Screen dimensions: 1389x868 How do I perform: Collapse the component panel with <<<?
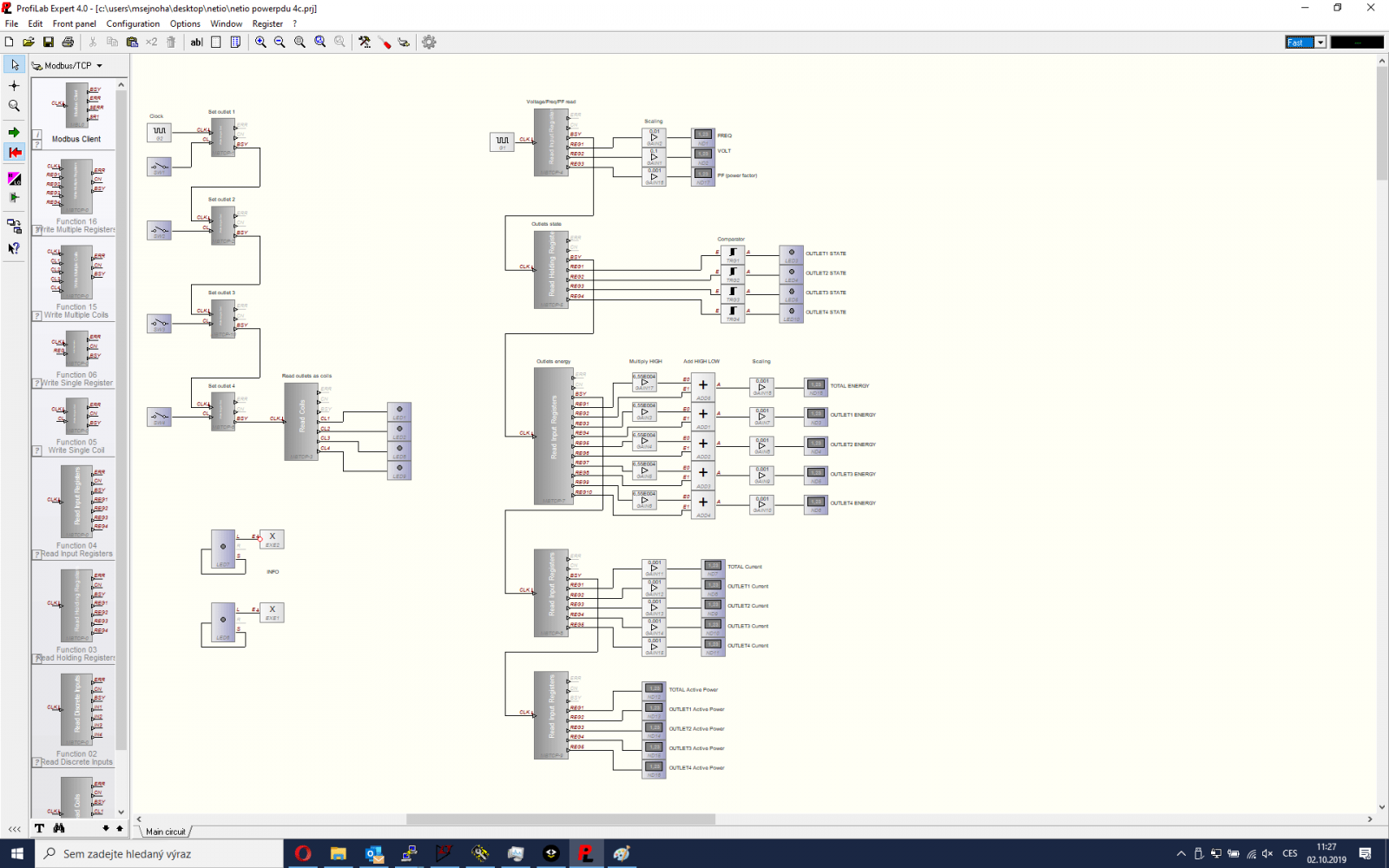point(14,829)
